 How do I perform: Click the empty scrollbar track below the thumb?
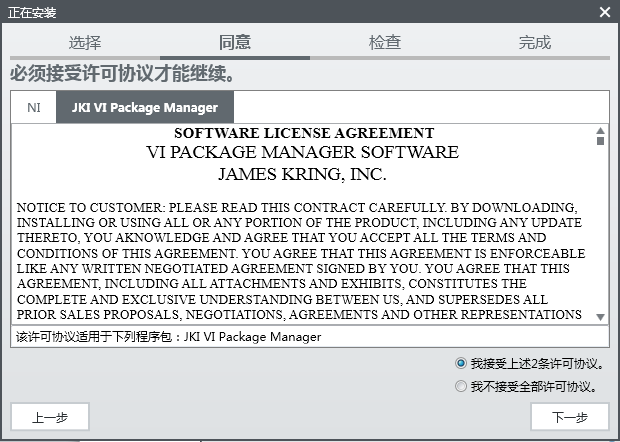[x=601, y=230]
